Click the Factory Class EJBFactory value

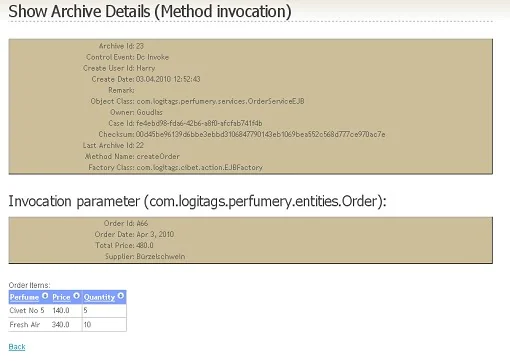click(x=200, y=167)
